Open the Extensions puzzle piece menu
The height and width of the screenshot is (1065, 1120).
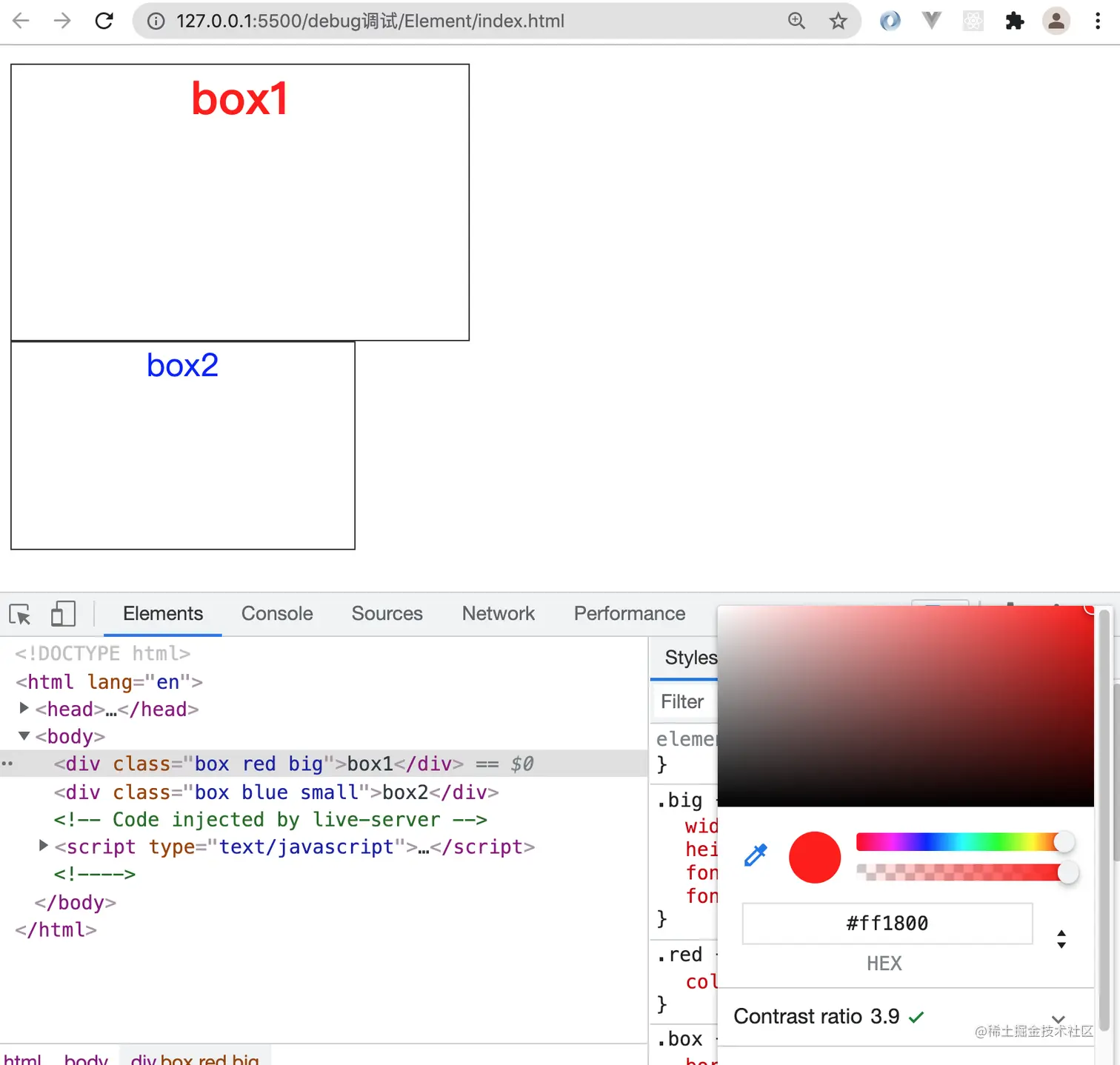pyautogui.click(x=1015, y=21)
